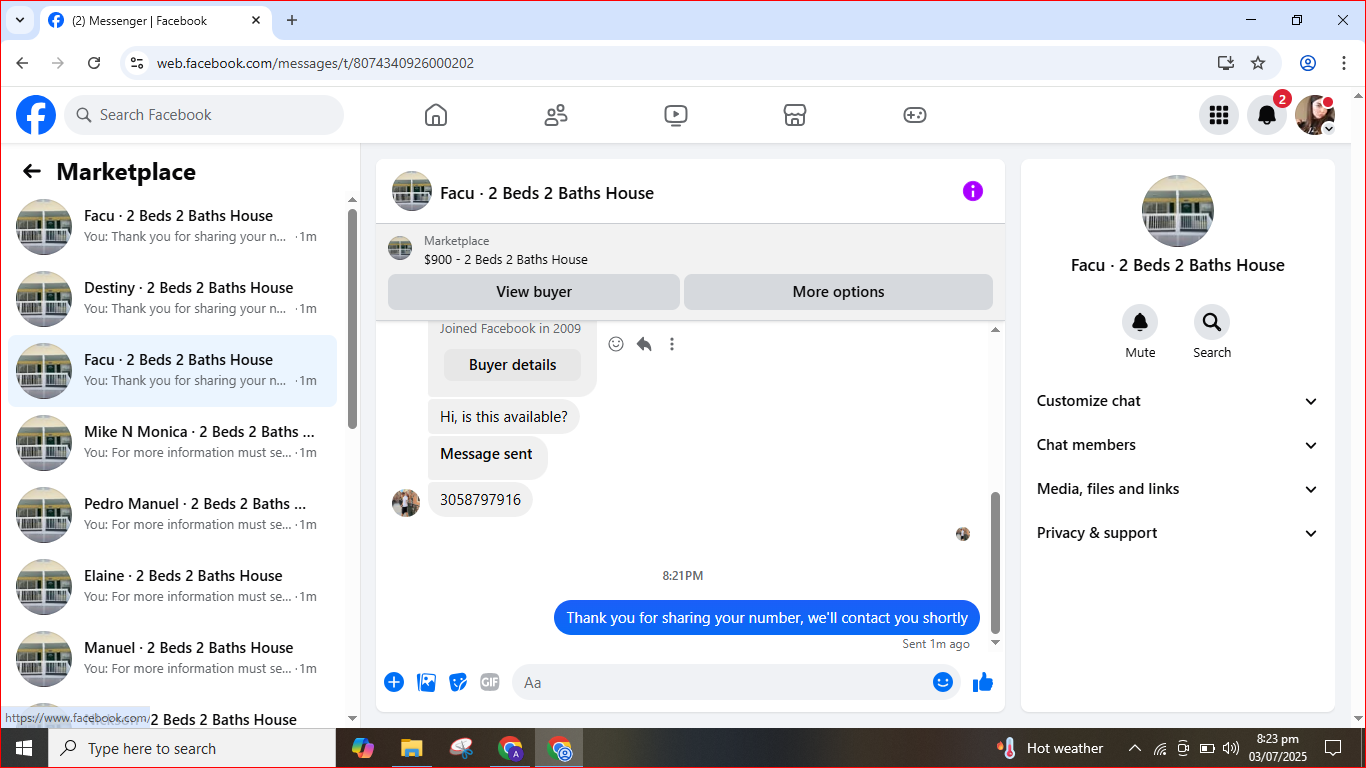The height and width of the screenshot is (768, 1366).
Task: Click the Facebook logo icon
Action: coord(36,115)
